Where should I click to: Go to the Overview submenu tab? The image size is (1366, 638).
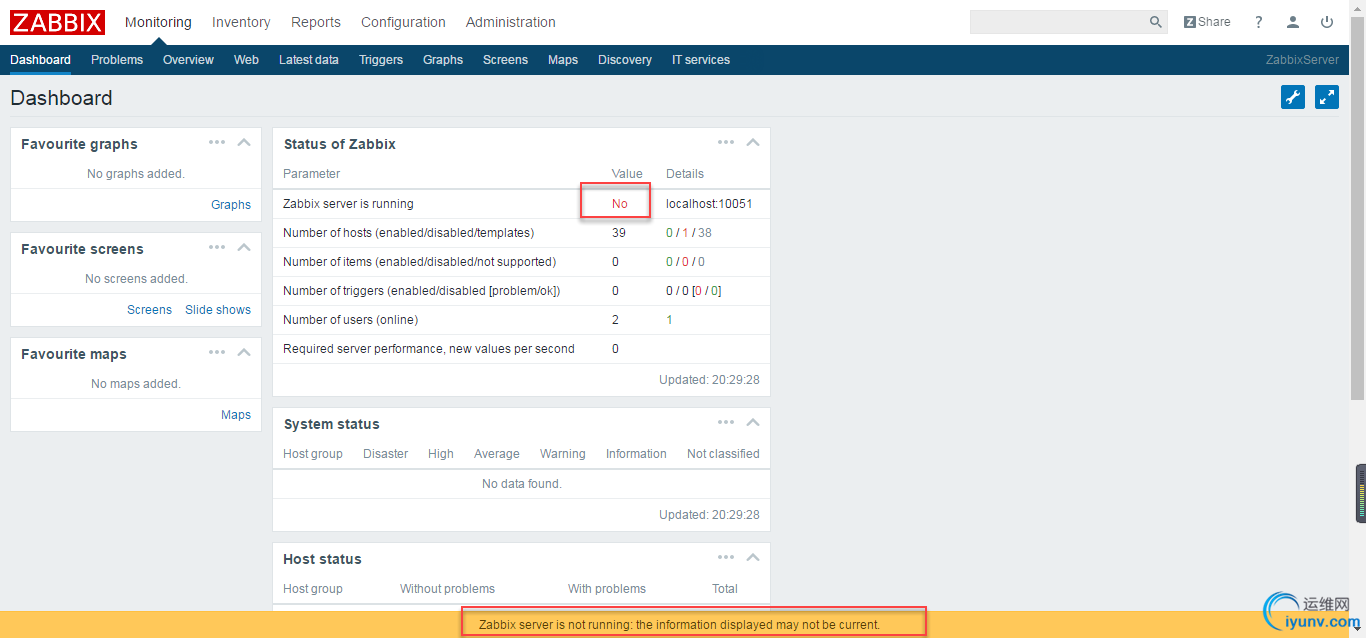tap(188, 60)
